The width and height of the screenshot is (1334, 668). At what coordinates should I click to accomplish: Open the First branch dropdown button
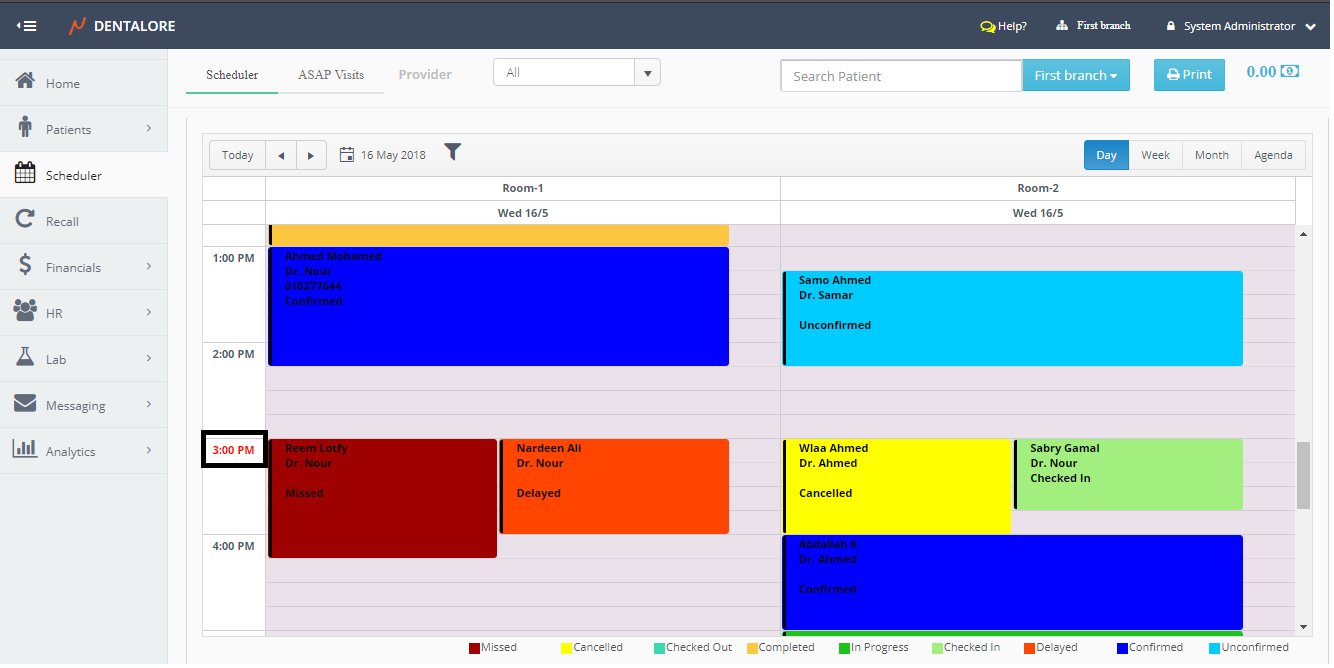click(x=1075, y=75)
